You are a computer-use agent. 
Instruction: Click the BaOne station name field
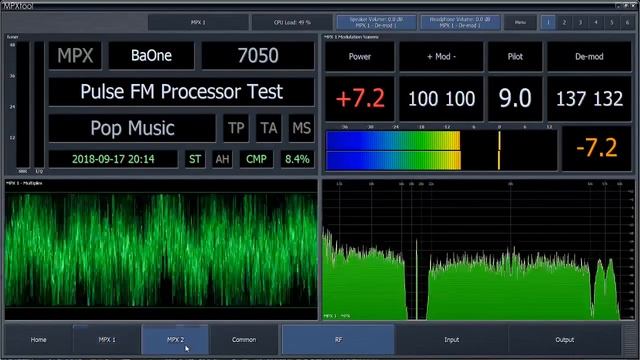click(151, 56)
